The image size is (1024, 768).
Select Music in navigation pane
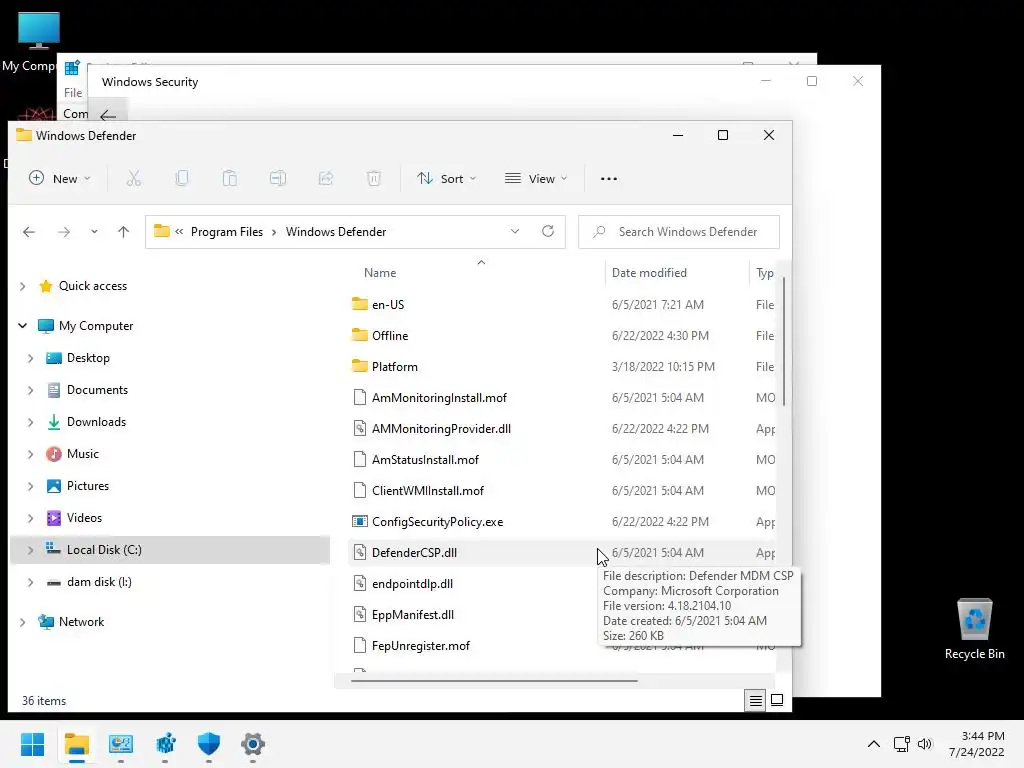tap(82, 454)
